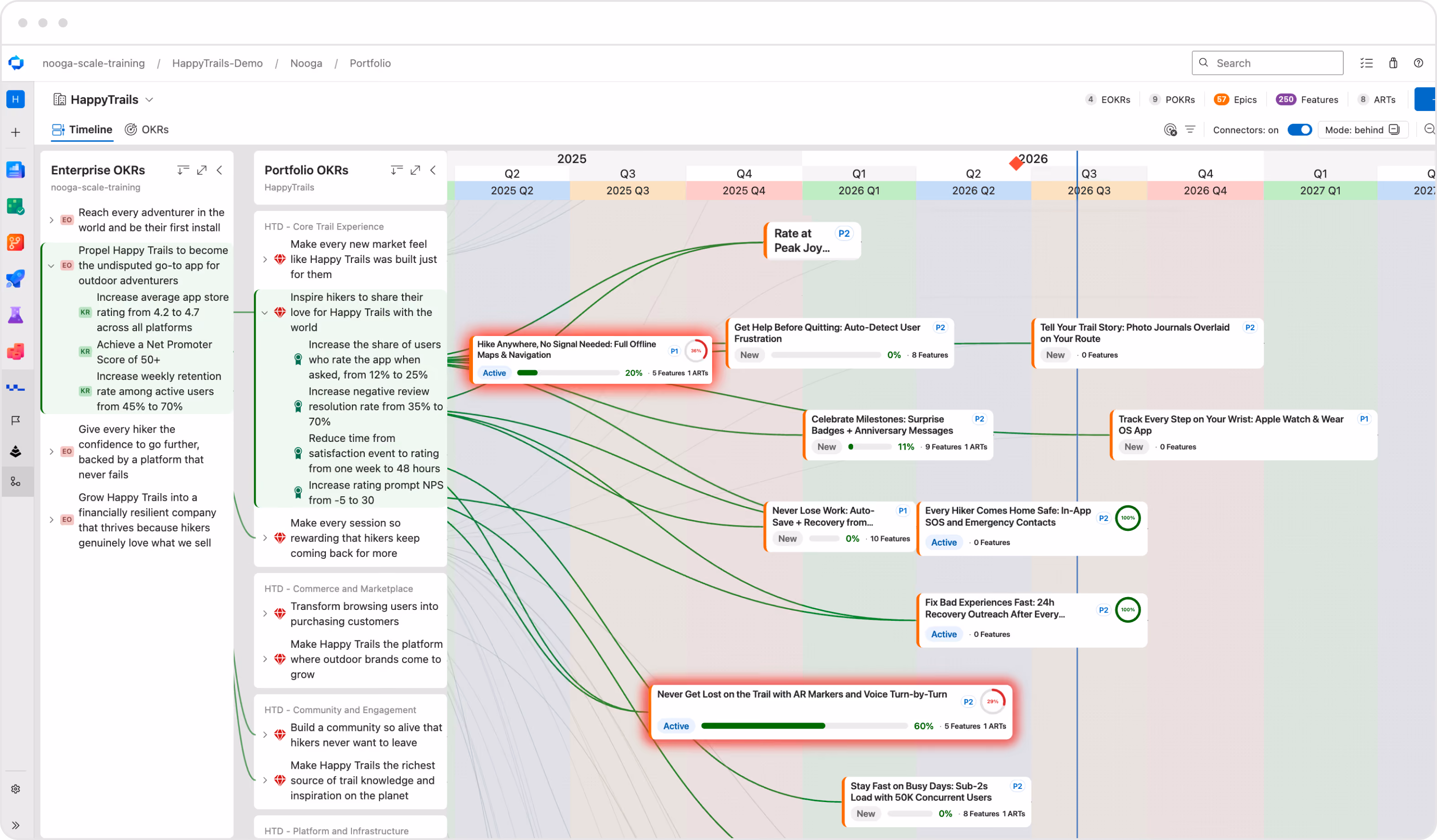Image resolution: width=1437 pixels, height=840 pixels.
Task: Expand 'Transform browsing users' objective
Action: (265, 614)
